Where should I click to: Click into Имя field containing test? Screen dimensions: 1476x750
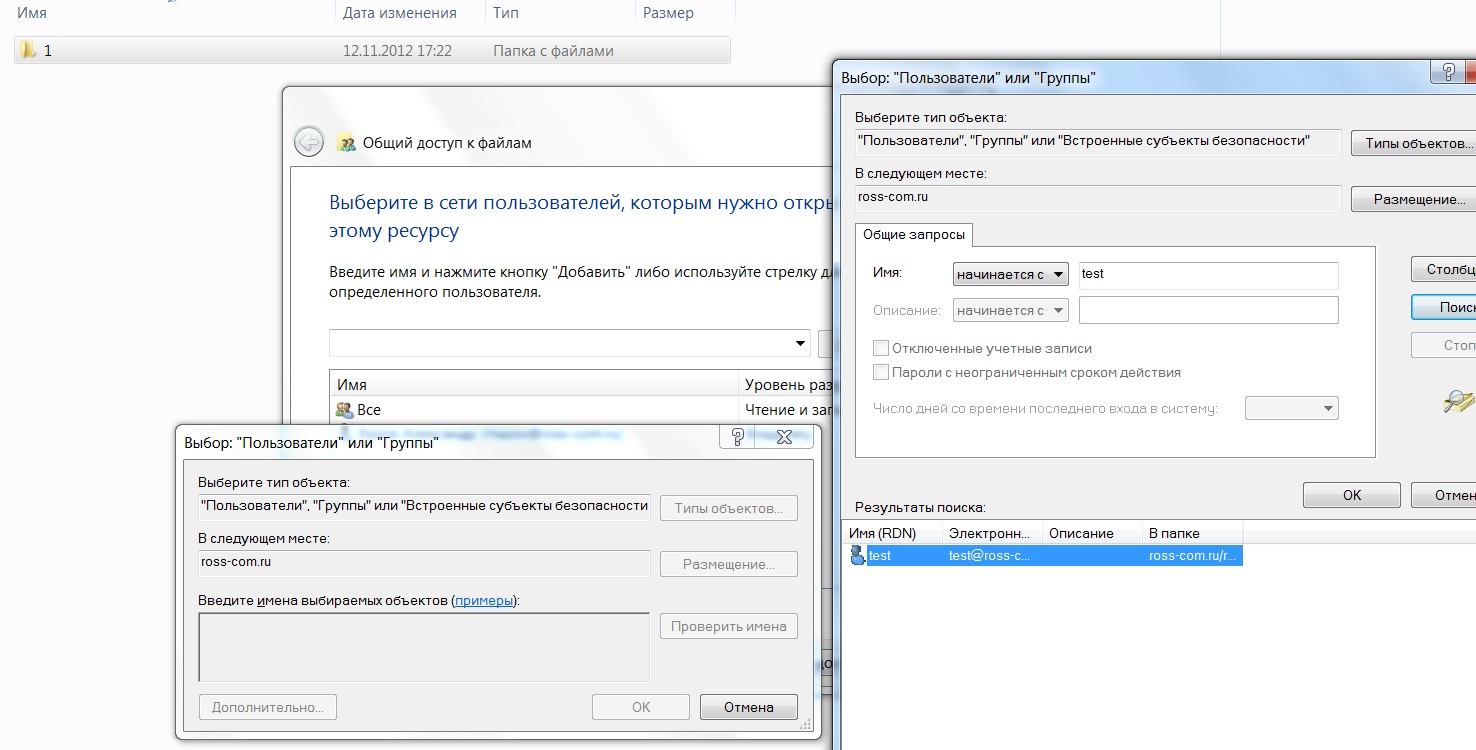1208,274
